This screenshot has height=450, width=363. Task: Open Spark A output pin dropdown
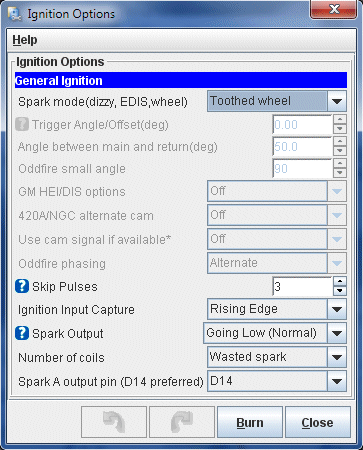coord(277,381)
